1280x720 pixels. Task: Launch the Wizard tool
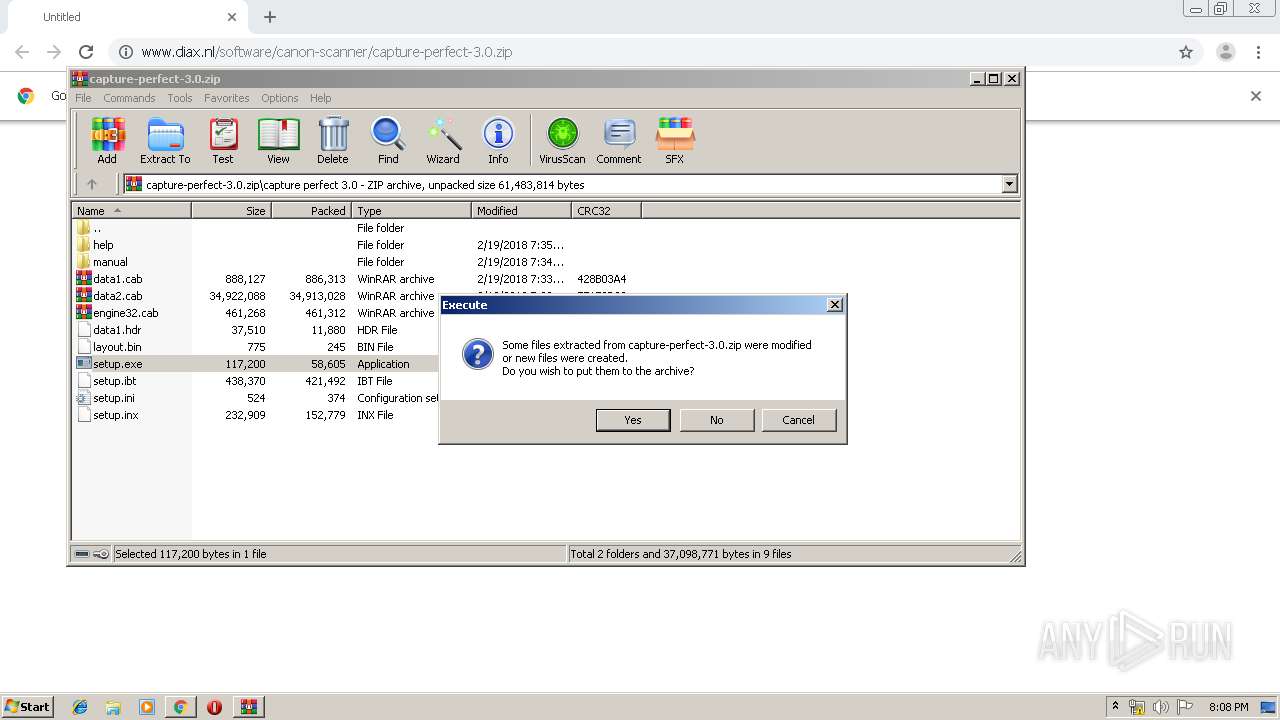(x=443, y=140)
